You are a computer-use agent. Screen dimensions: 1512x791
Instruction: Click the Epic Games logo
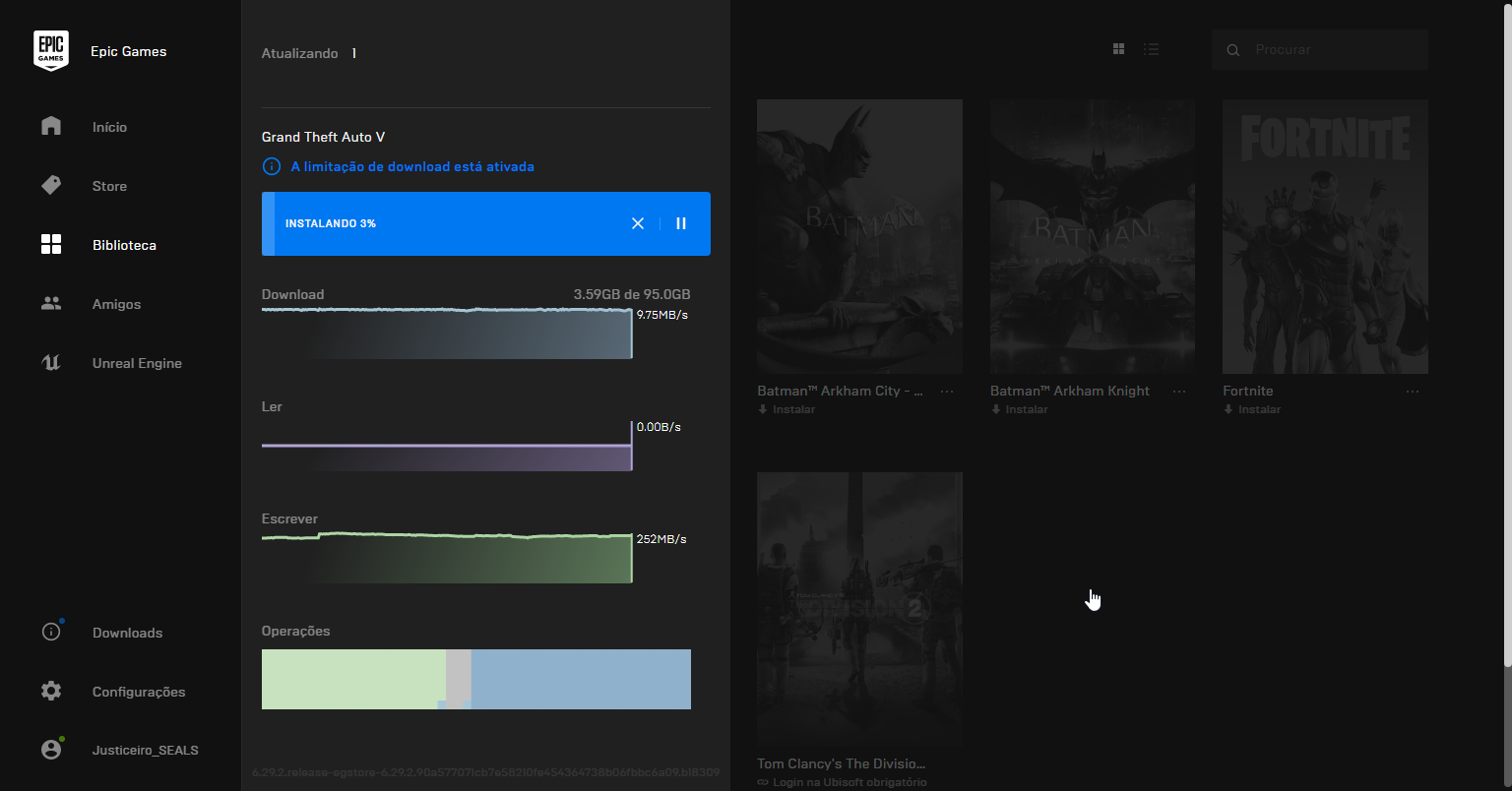[51, 51]
